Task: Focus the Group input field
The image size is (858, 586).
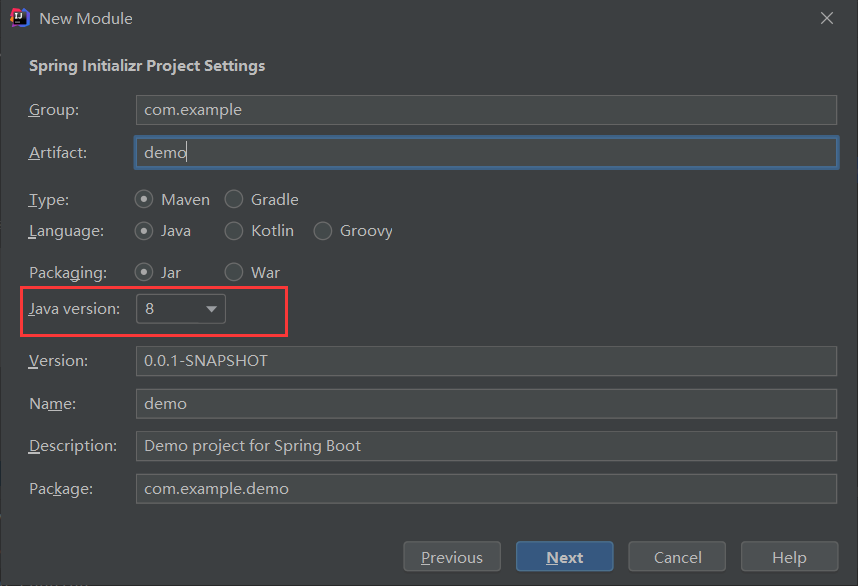Action: pyautogui.click(x=486, y=110)
